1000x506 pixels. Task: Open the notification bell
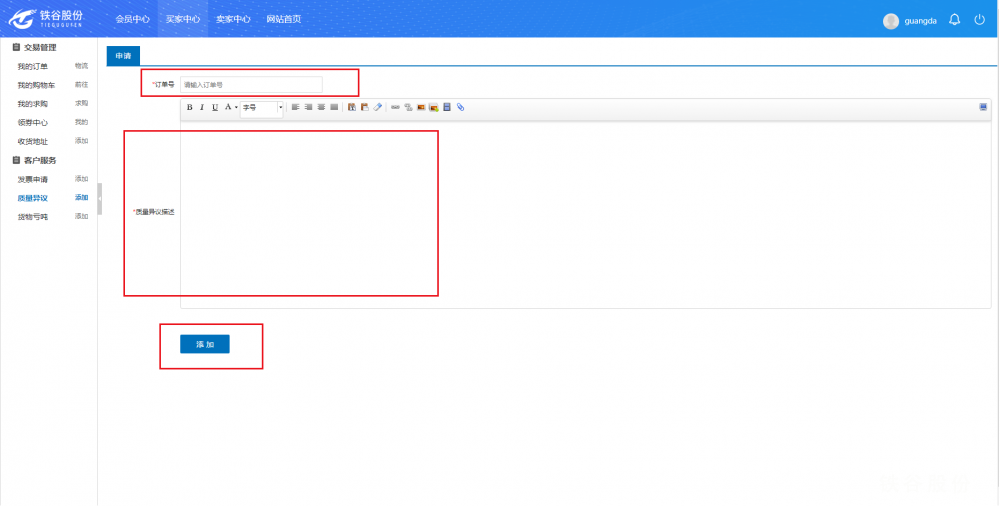point(955,20)
